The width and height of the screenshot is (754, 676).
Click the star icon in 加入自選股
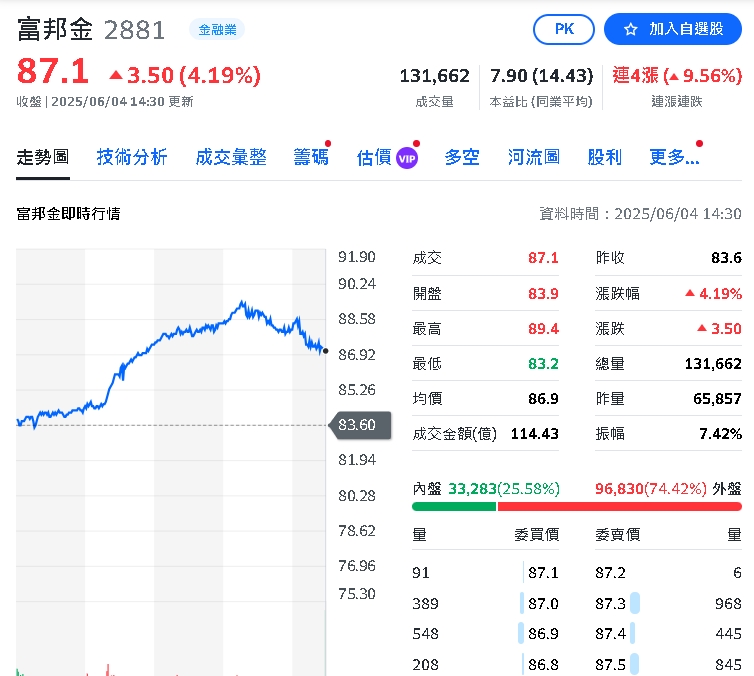pos(630,30)
